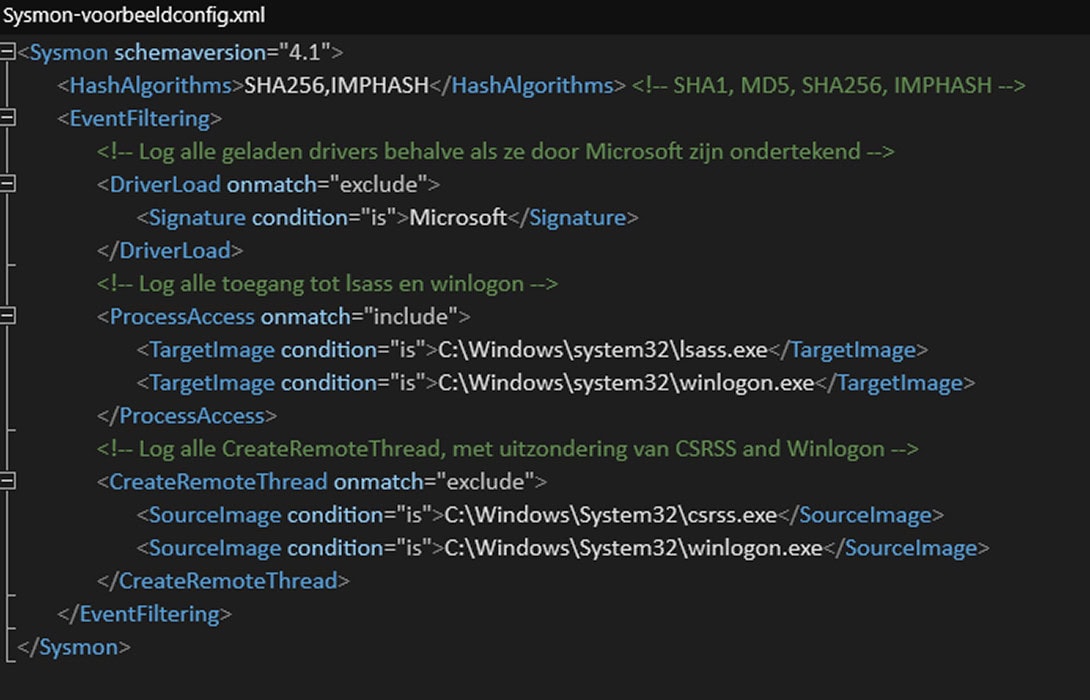Click the HashAlgorithms opening tag
This screenshot has width=1090, height=700.
[x=147, y=85]
